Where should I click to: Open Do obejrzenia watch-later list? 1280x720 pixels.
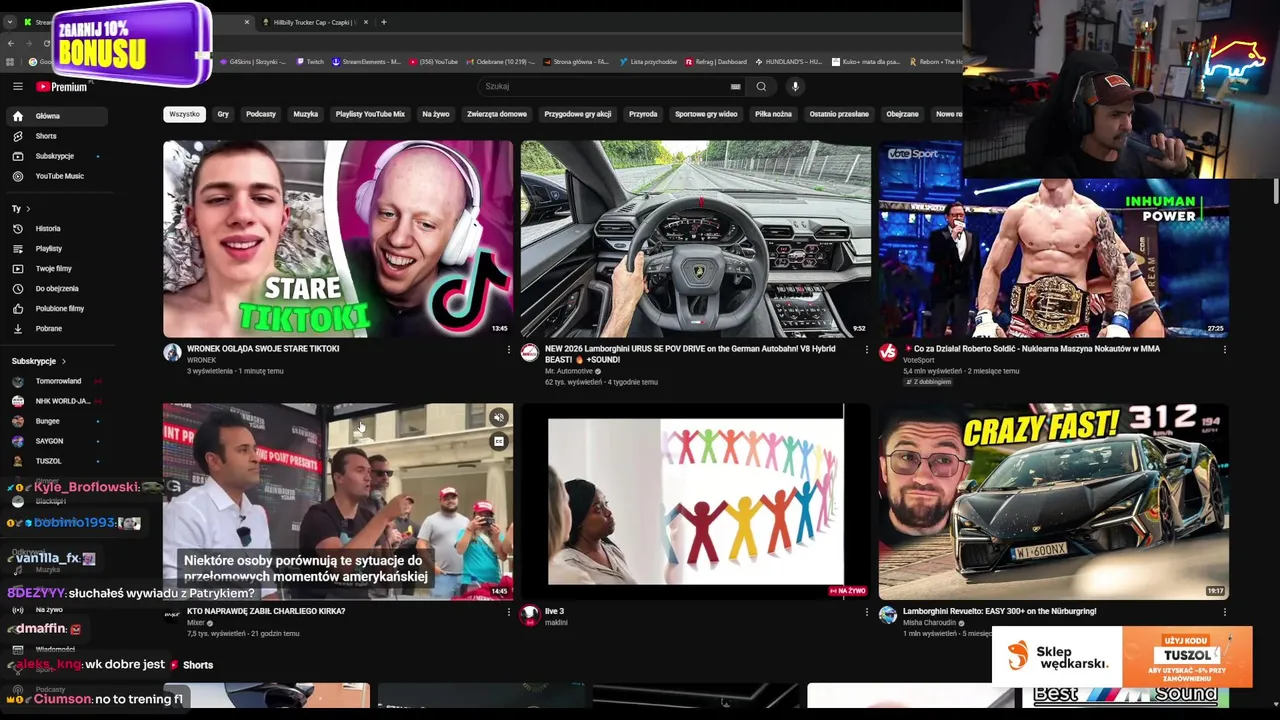click(56, 288)
